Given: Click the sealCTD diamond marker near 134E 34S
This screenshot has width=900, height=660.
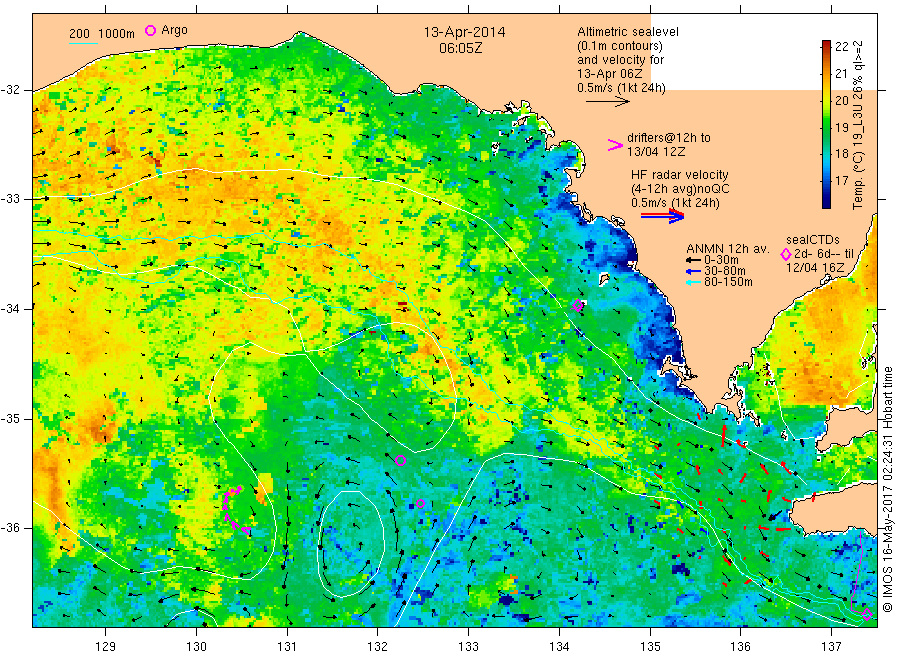Looking at the screenshot, I should click(x=577, y=306).
